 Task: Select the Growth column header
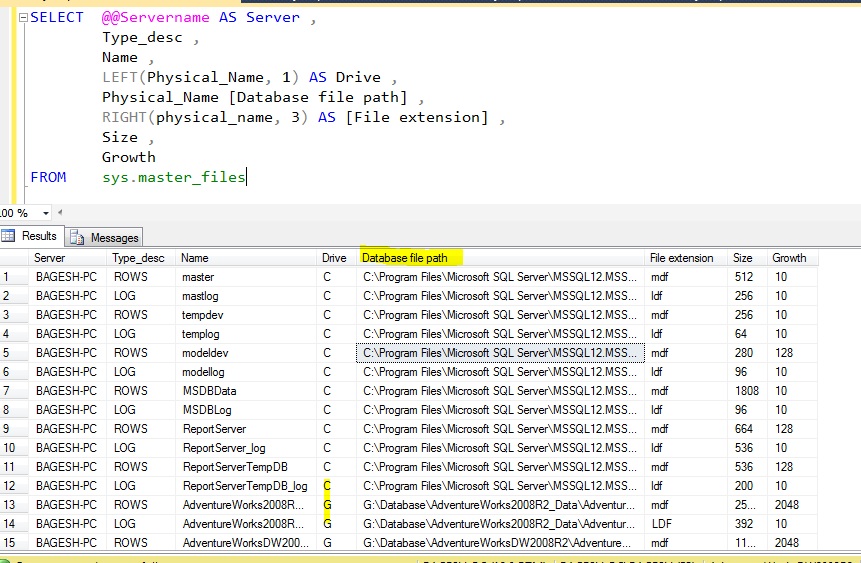[x=792, y=258]
